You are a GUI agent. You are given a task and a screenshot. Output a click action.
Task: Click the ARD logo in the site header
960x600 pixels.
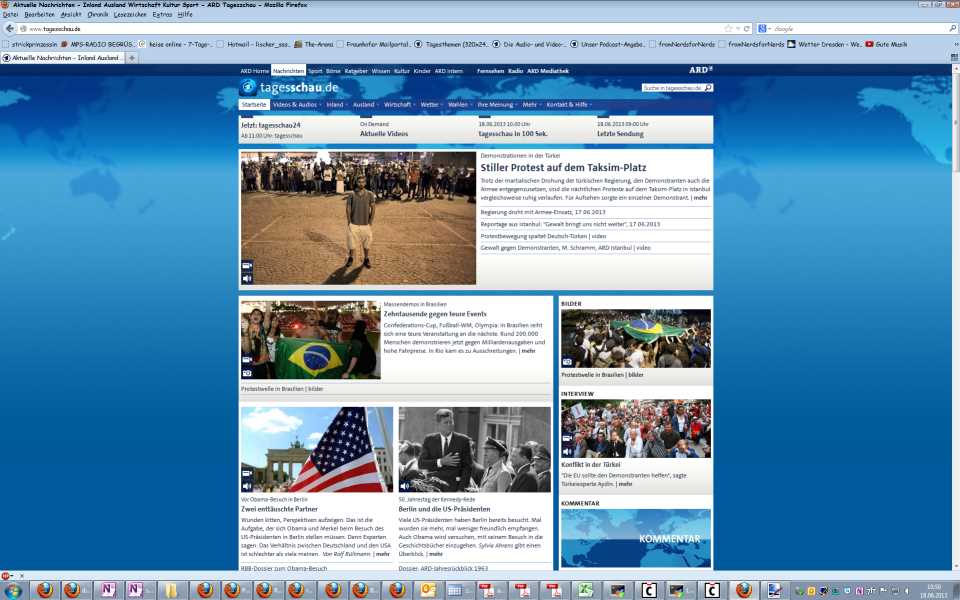point(701,70)
